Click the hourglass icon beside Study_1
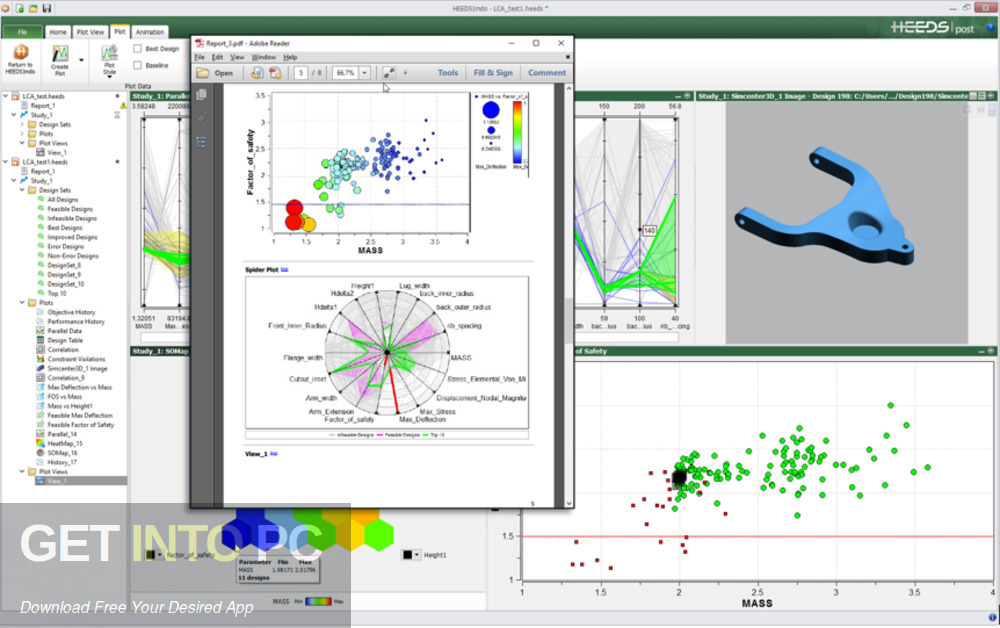Viewport: 1000px width, 628px height. (117, 115)
